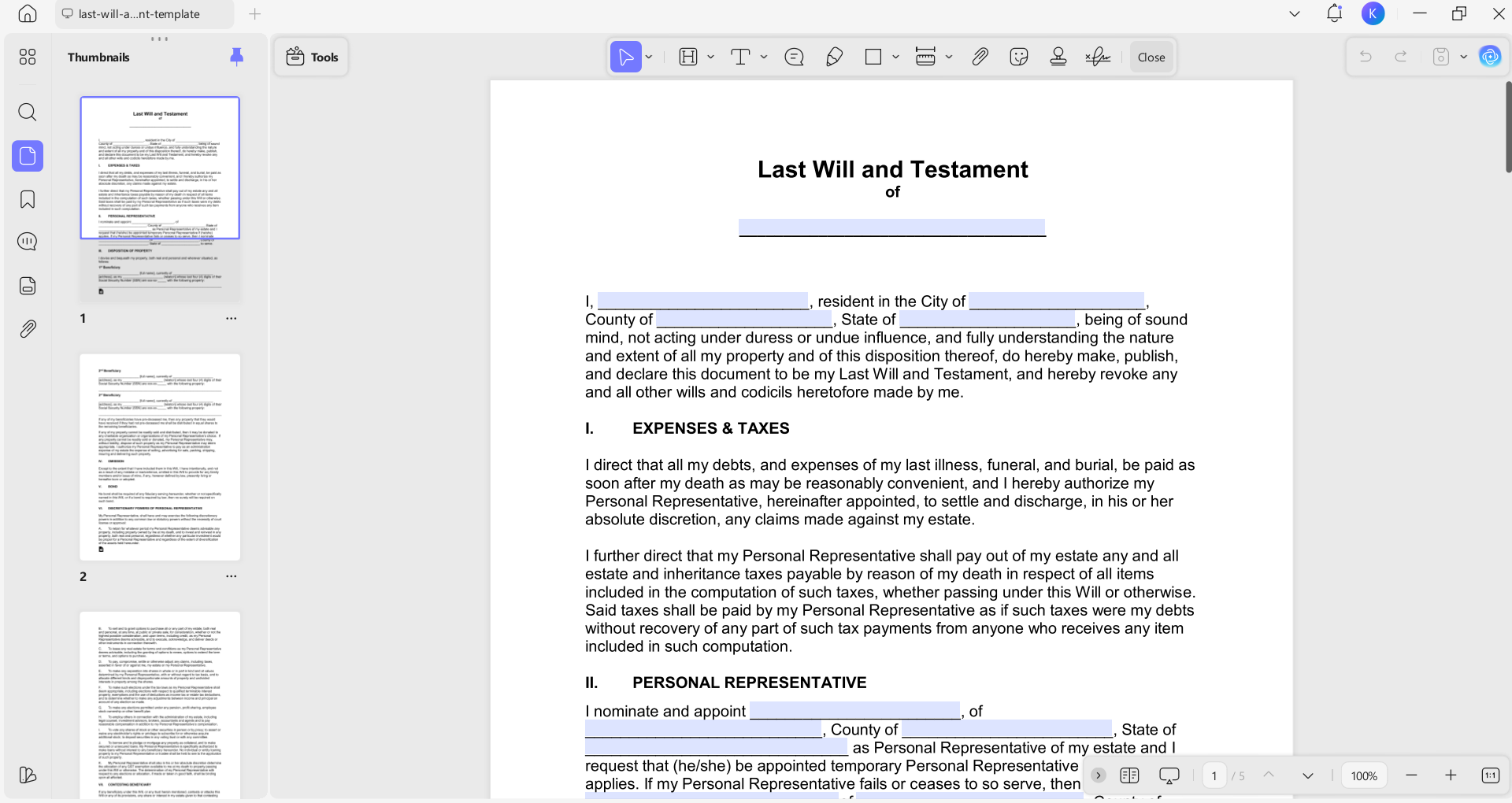Select the pen highlighter tool
Viewport: 1512px width, 803px height.
(x=834, y=57)
